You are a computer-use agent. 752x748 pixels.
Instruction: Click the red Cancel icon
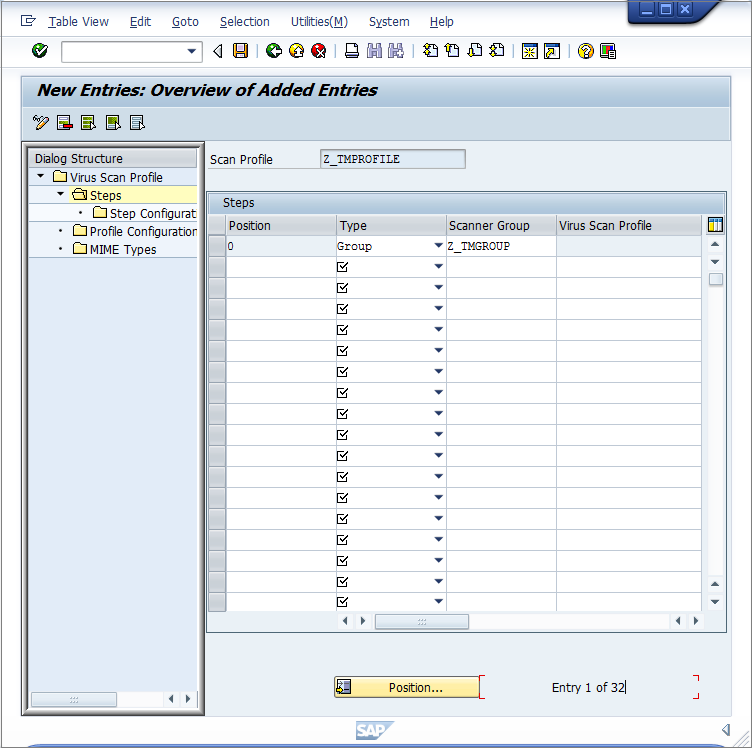point(318,51)
